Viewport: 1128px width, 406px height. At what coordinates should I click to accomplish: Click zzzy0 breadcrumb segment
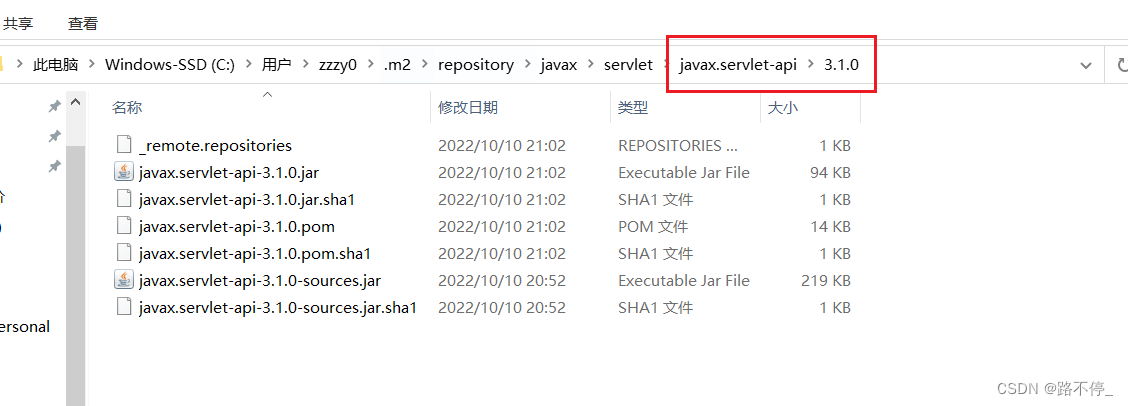337,65
